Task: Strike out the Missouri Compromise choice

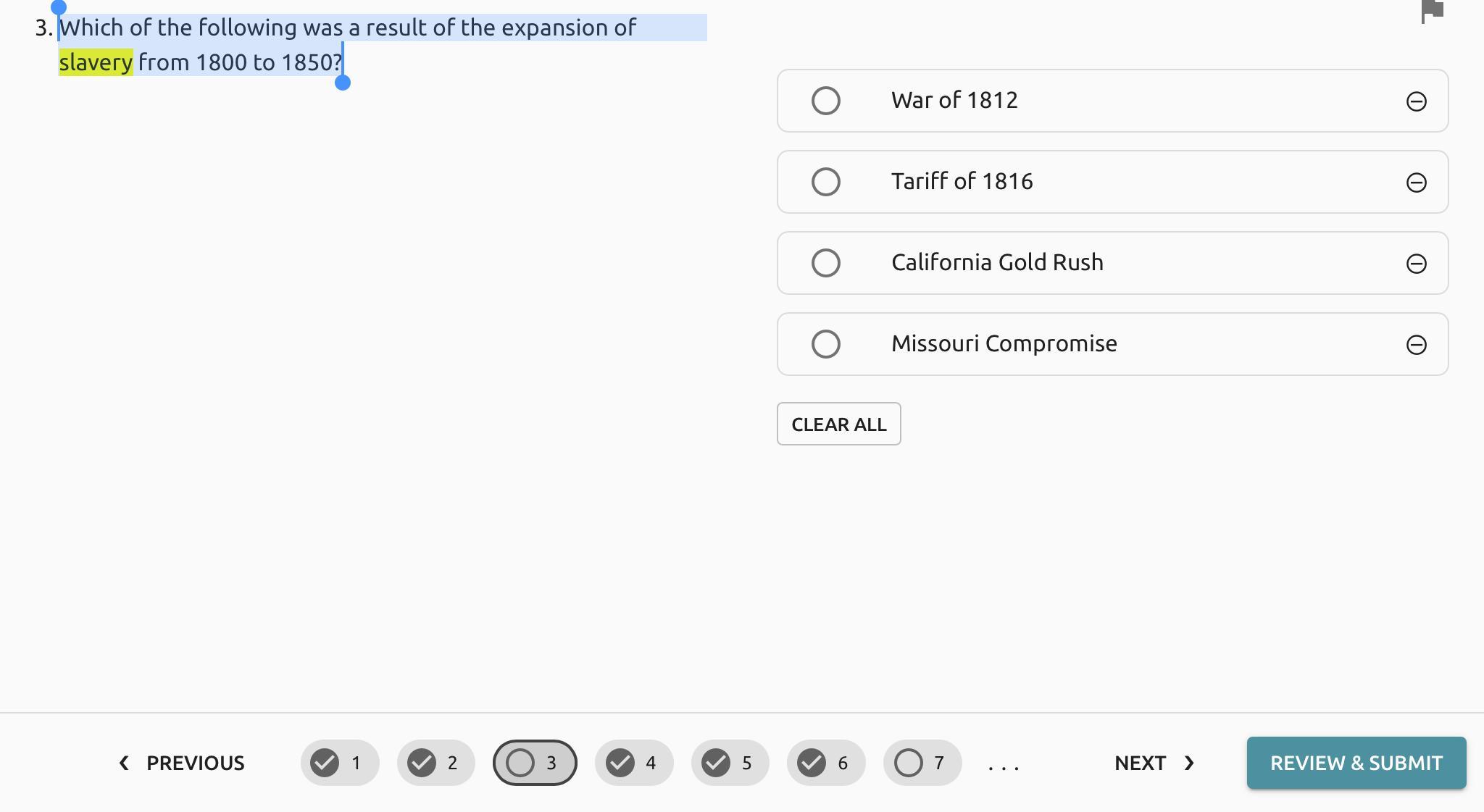Action: point(1416,345)
